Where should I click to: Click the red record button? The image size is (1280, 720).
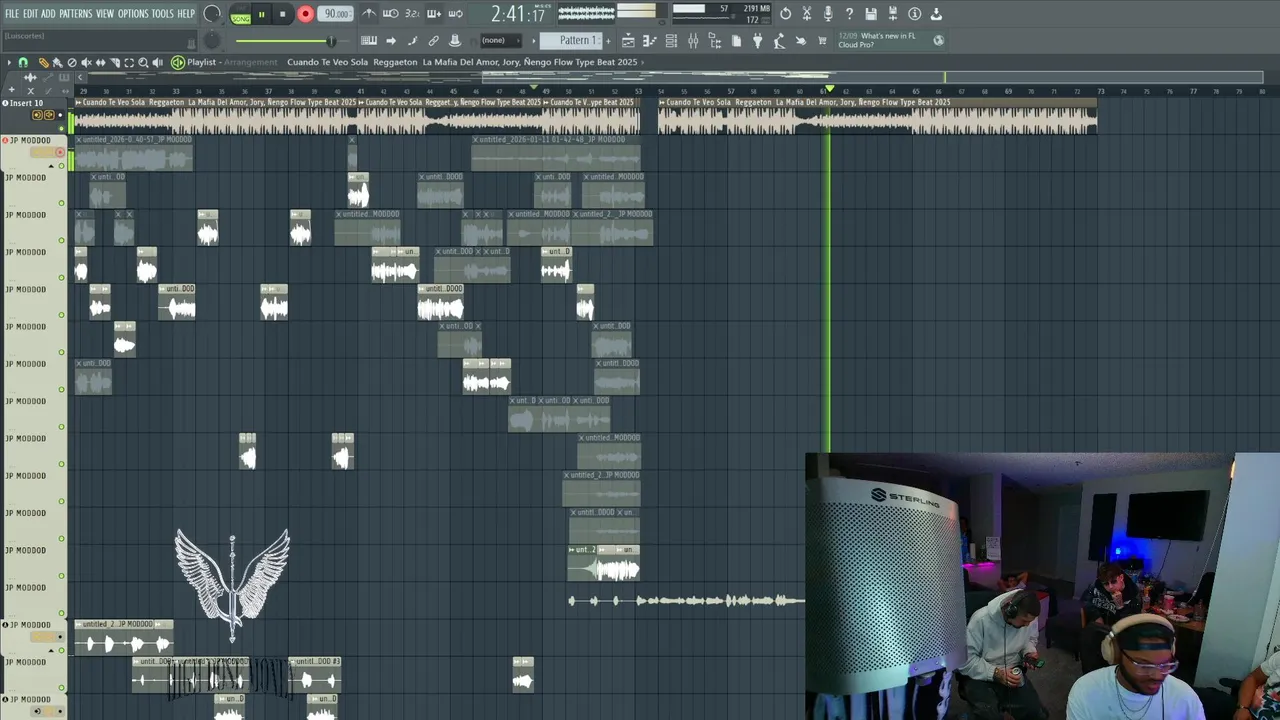point(305,15)
